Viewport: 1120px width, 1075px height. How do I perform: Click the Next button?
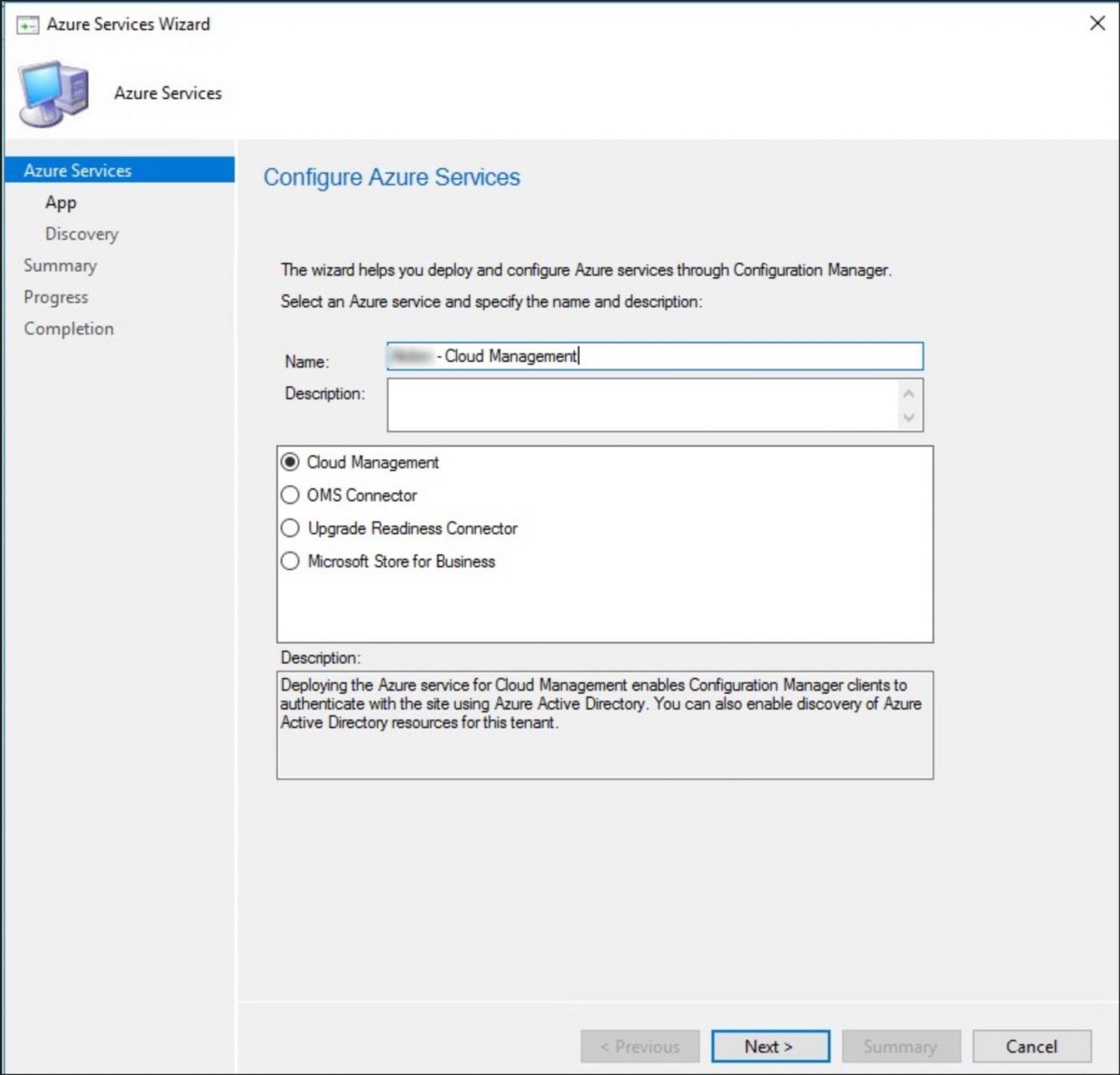[x=769, y=1046]
